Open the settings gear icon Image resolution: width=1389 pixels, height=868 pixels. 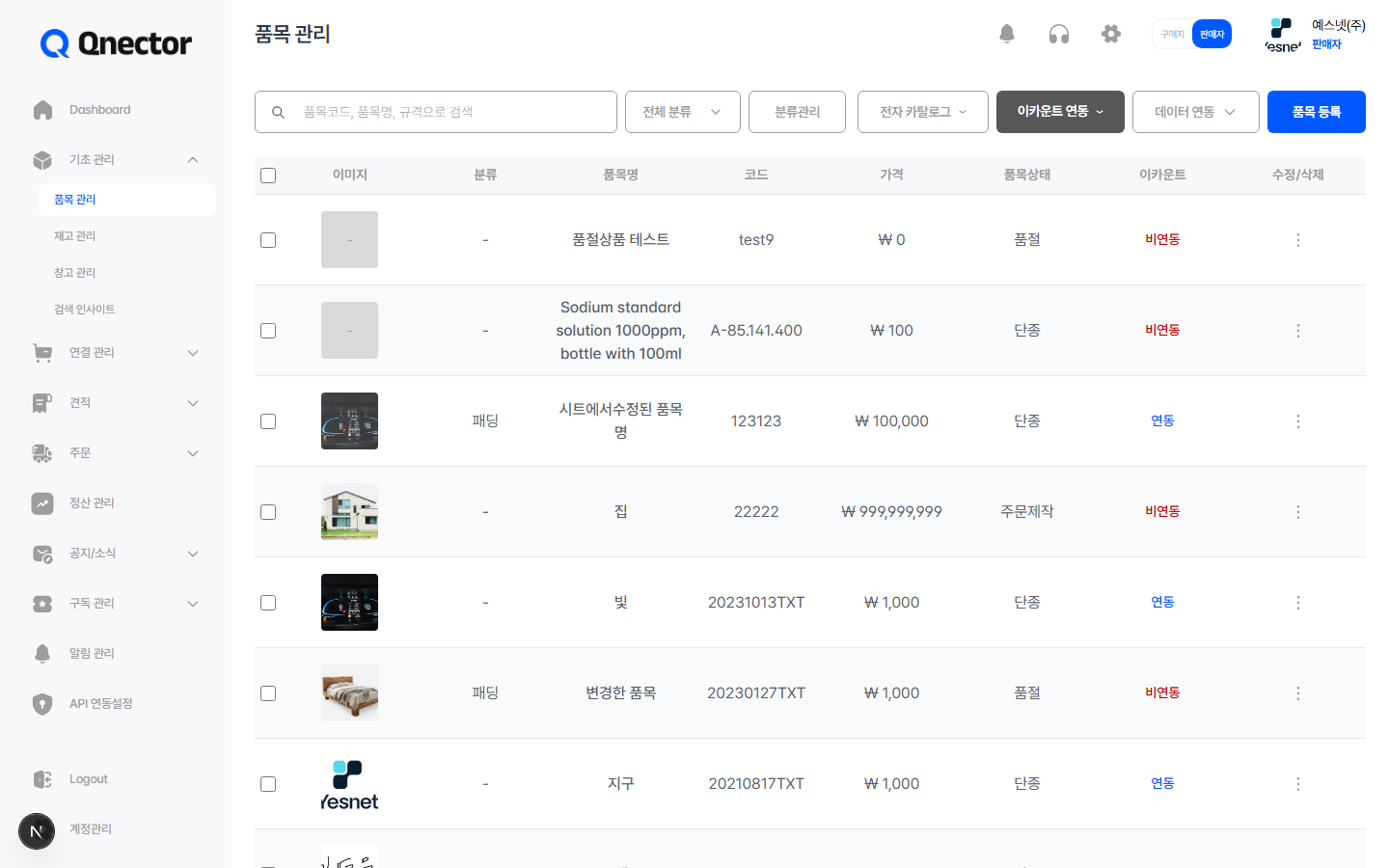(1111, 34)
